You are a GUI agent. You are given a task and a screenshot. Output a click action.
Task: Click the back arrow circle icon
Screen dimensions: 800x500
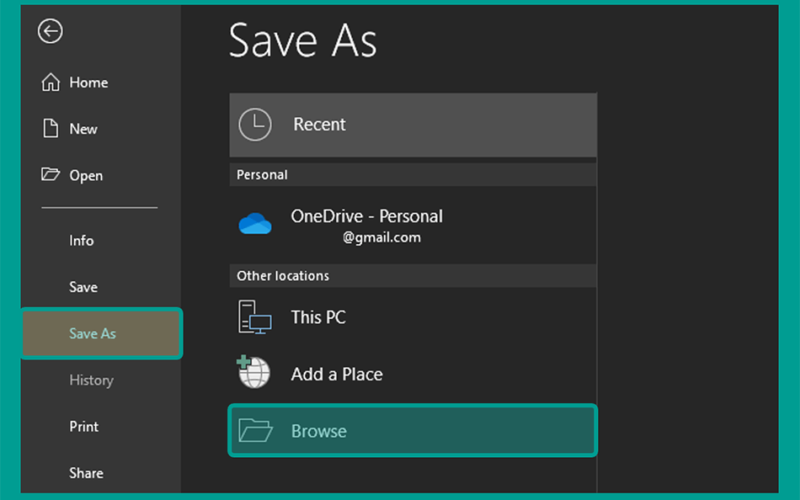click(50, 31)
